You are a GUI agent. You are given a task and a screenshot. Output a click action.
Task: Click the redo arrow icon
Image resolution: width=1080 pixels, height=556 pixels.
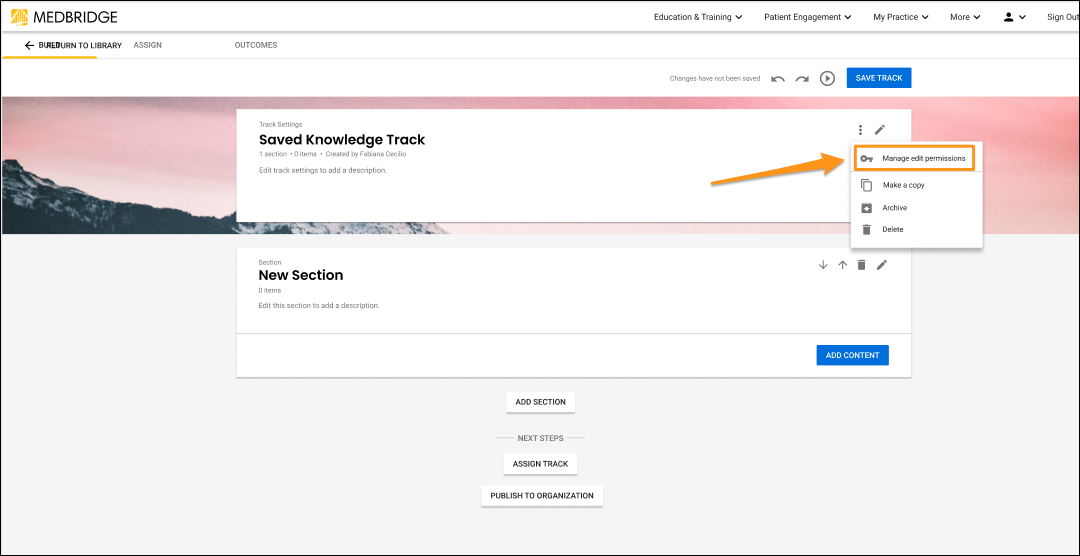click(x=802, y=78)
